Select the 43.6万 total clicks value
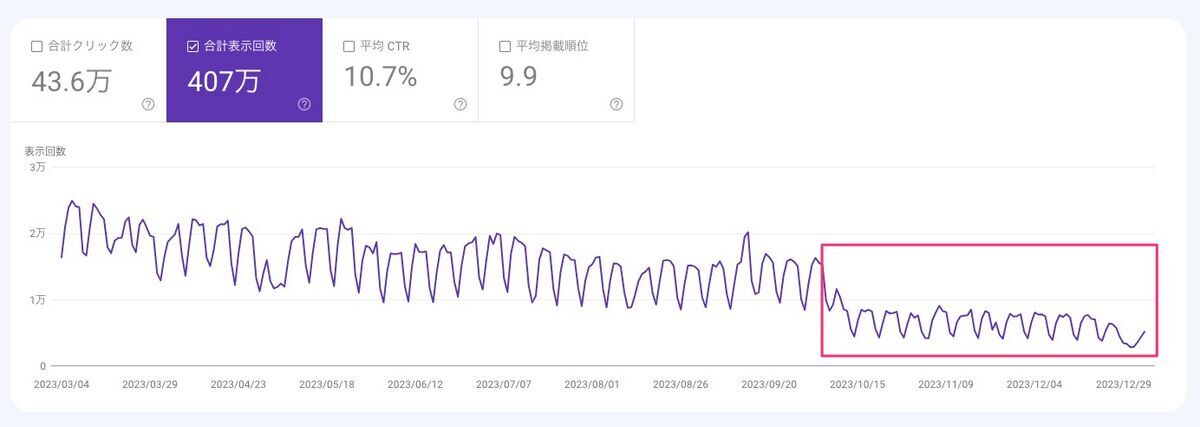Screen dimensions: 1200x427 coord(71,79)
